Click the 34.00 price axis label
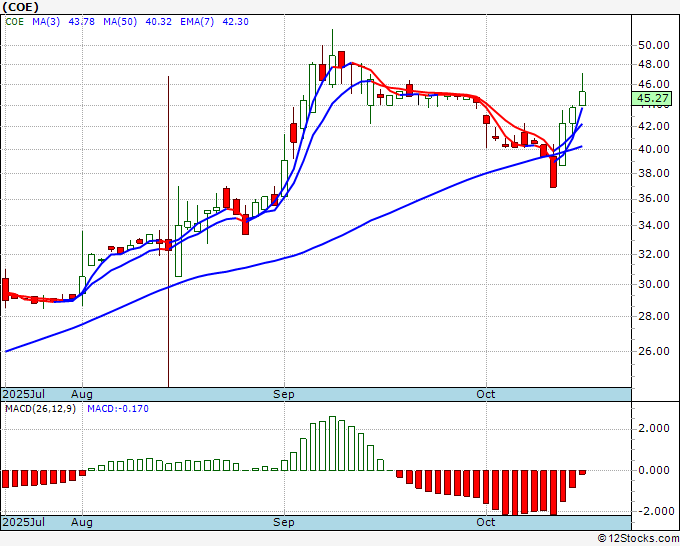 pos(654,226)
